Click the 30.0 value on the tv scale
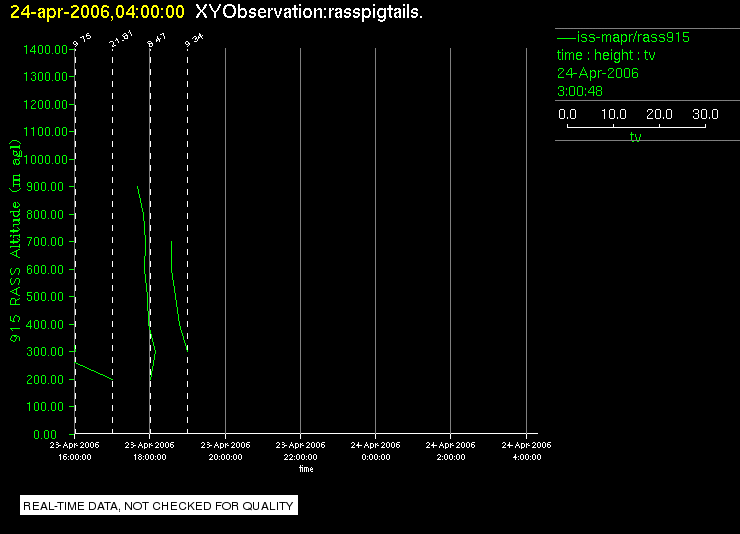This screenshot has height=534, width=740. click(705, 114)
